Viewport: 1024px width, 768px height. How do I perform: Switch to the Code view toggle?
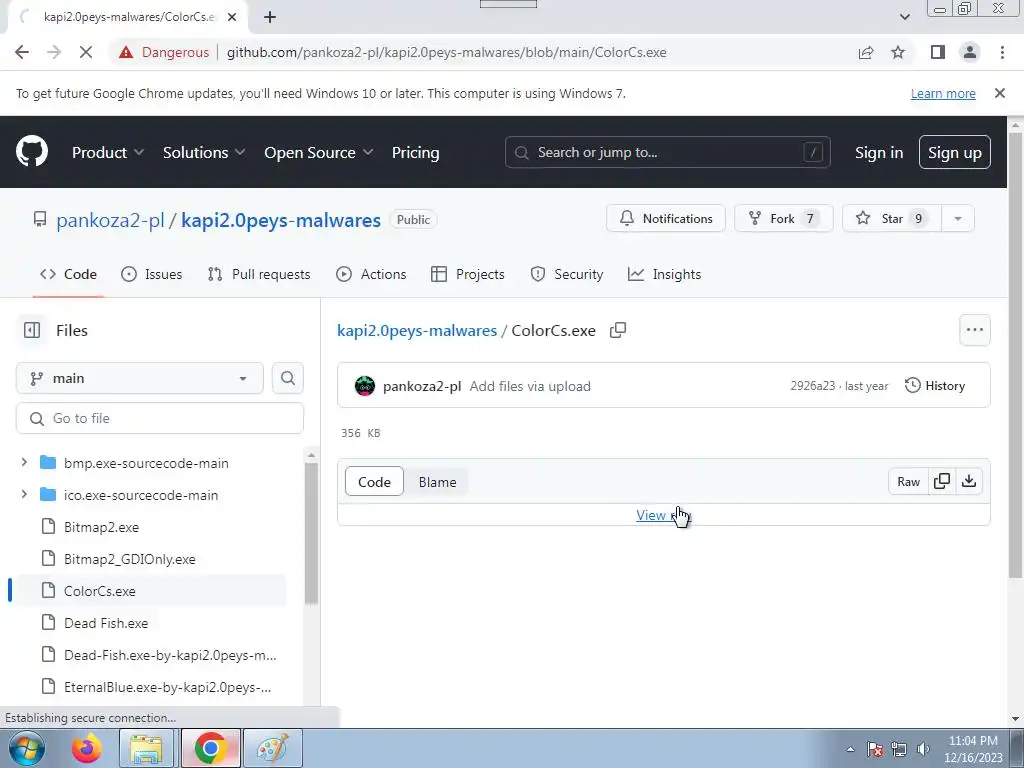[374, 482]
